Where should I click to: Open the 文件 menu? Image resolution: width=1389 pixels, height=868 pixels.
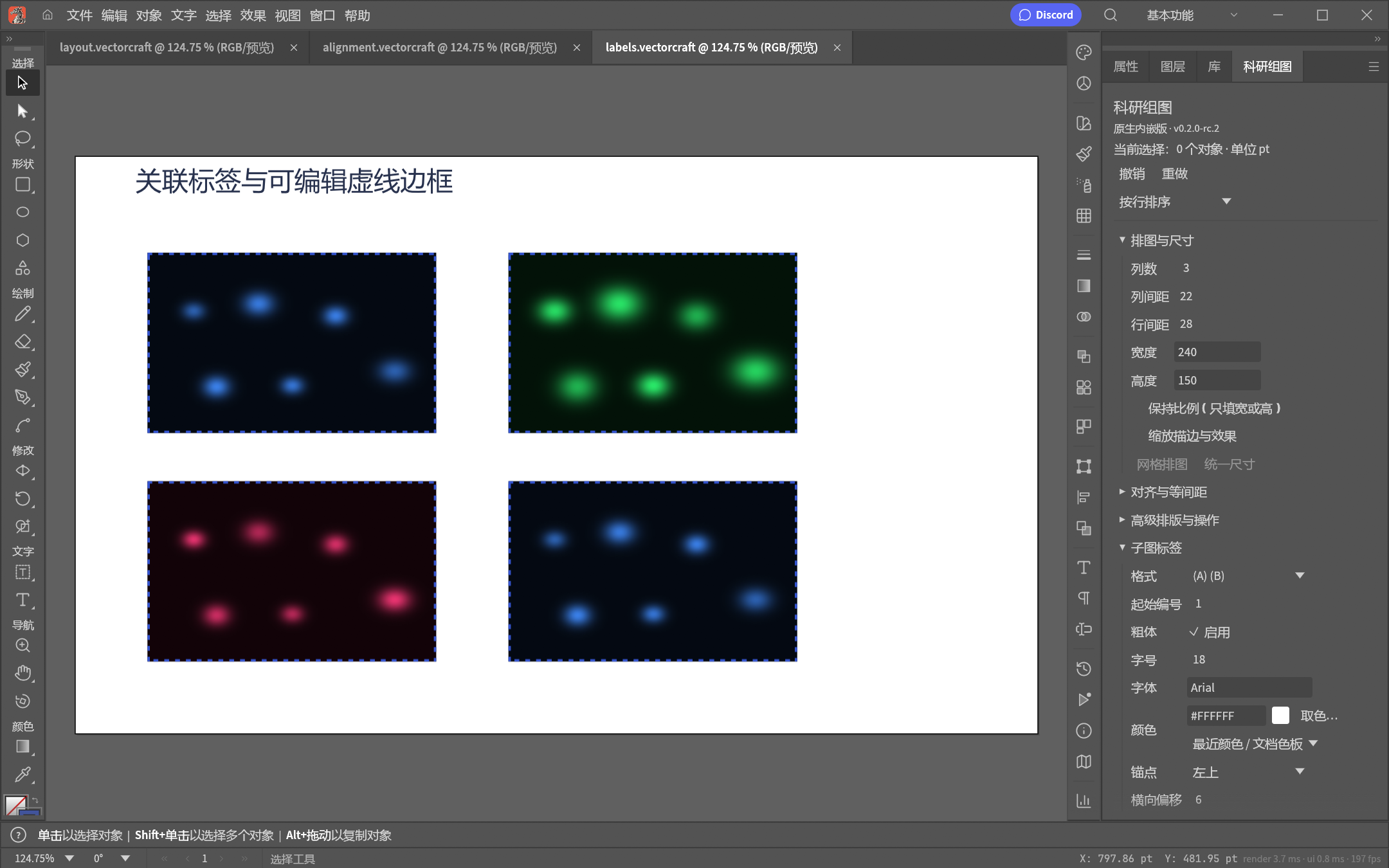[x=80, y=15]
